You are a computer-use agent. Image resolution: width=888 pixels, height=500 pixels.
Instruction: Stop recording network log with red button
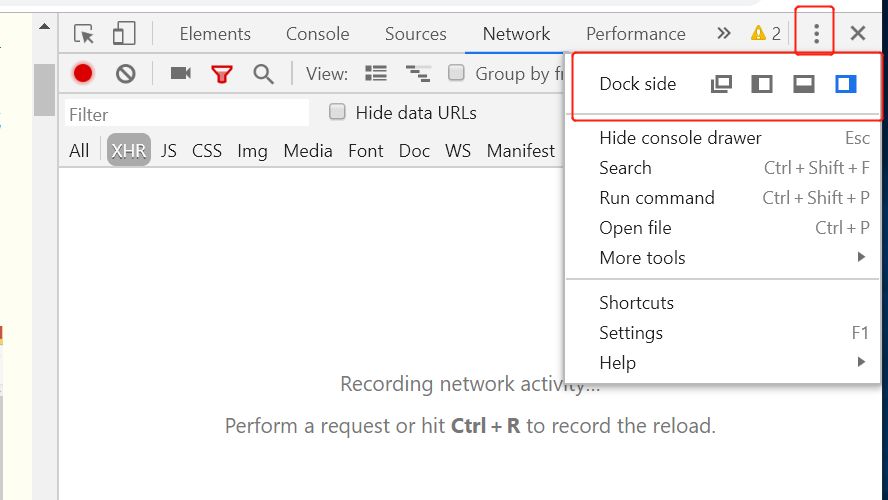click(83, 73)
